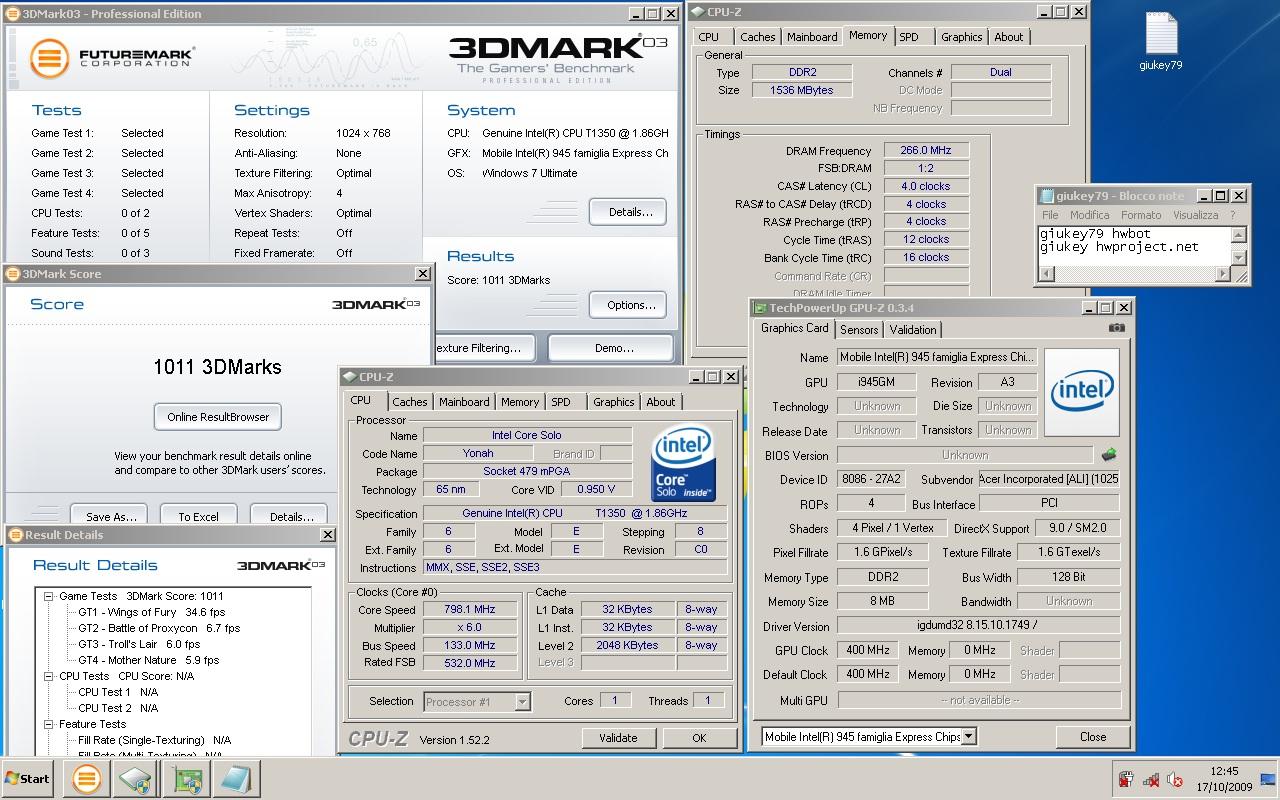
Task: Click the To Excel button in Score window
Action: 198,514
